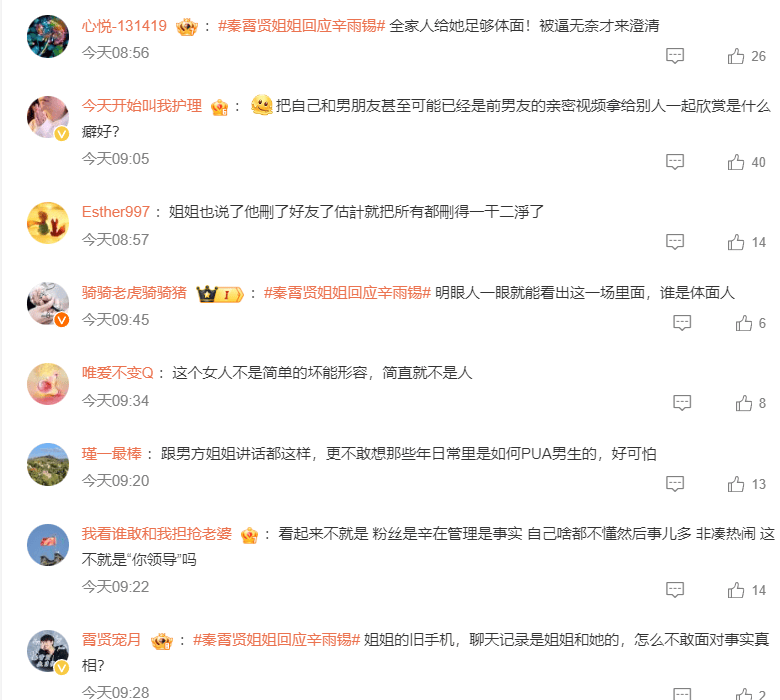
Task: Click the hashtag in 霄贤宠月's comment
Action: 276,639
